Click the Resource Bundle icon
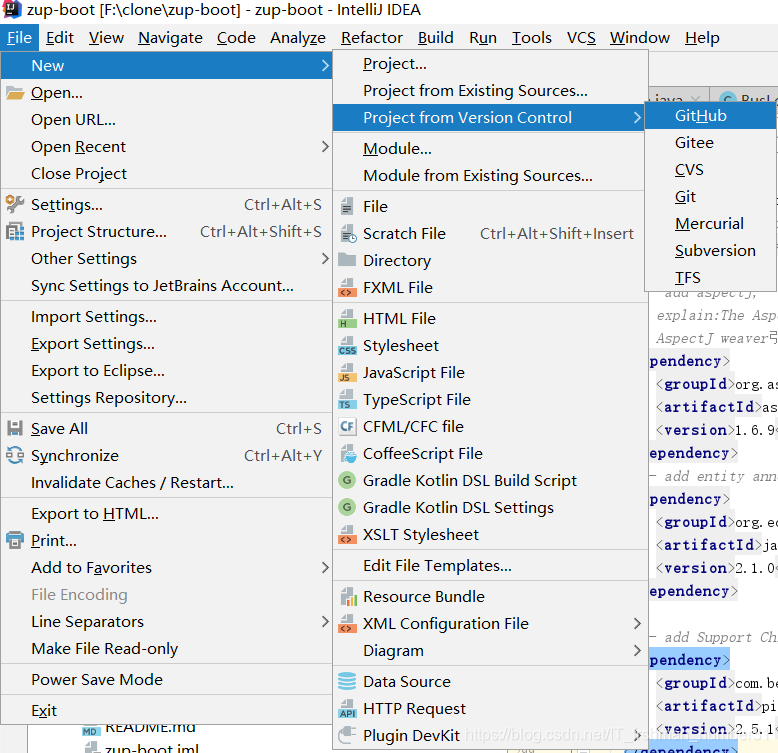The width and height of the screenshot is (778, 753). click(x=349, y=596)
